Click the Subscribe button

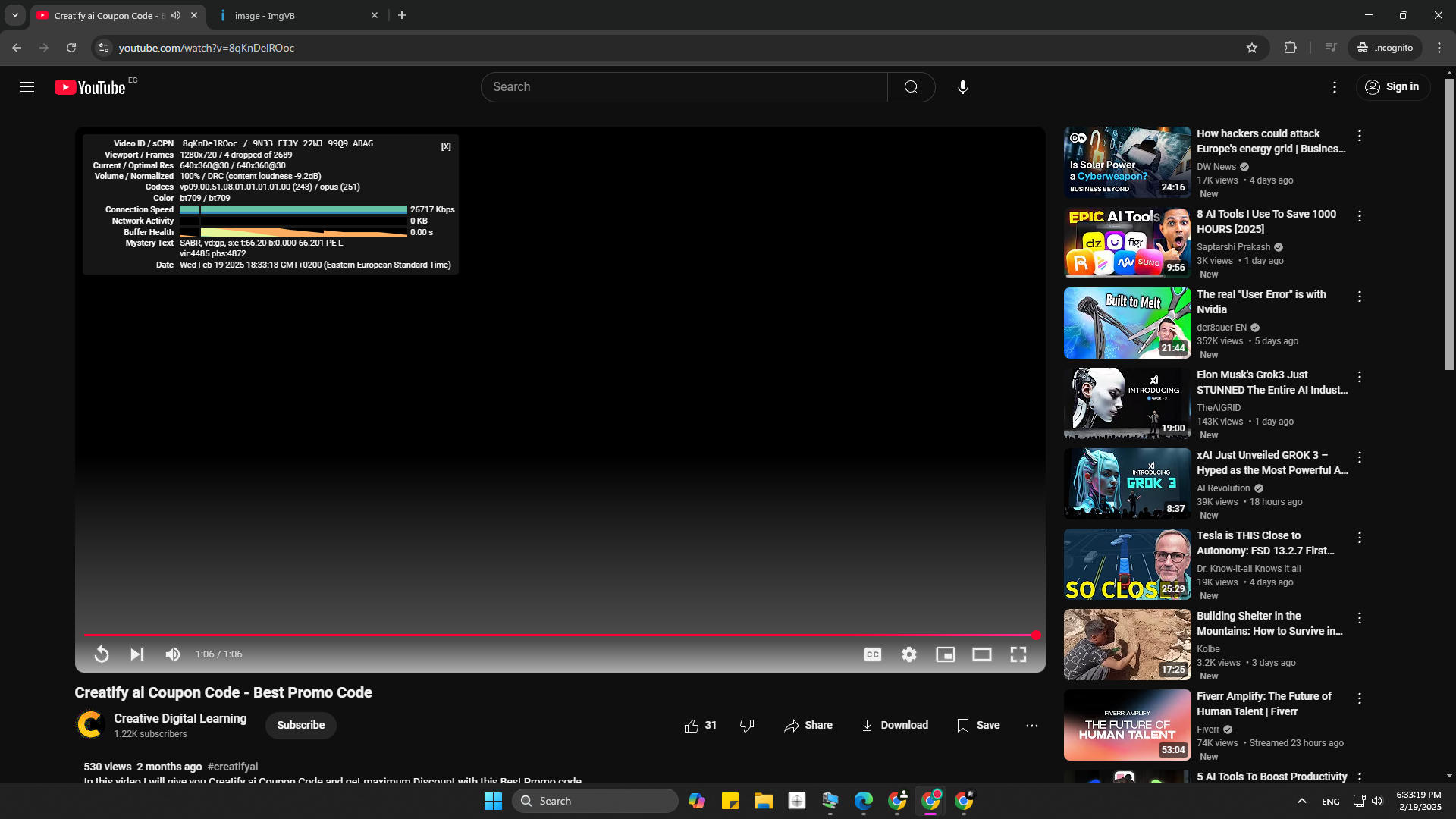click(x=300, y=726)
